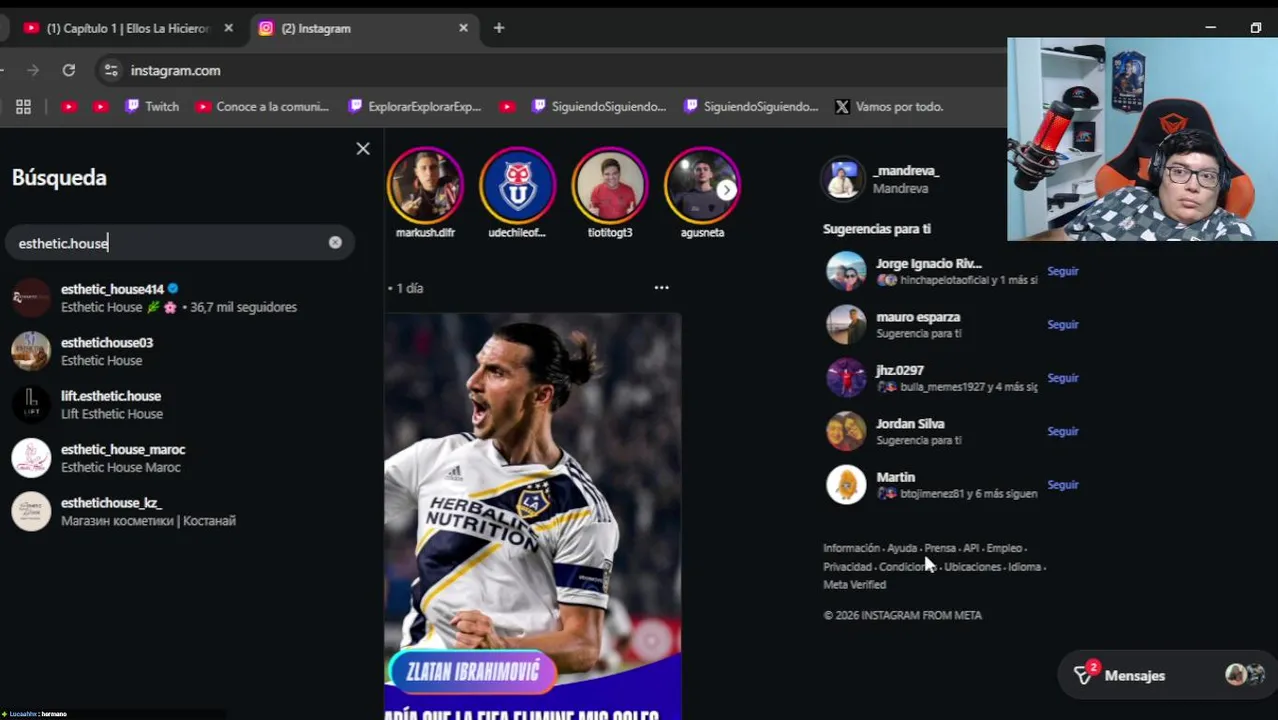1278x720 pixels.
Task: Open Ayuda footer link
Action: (902, 548)
